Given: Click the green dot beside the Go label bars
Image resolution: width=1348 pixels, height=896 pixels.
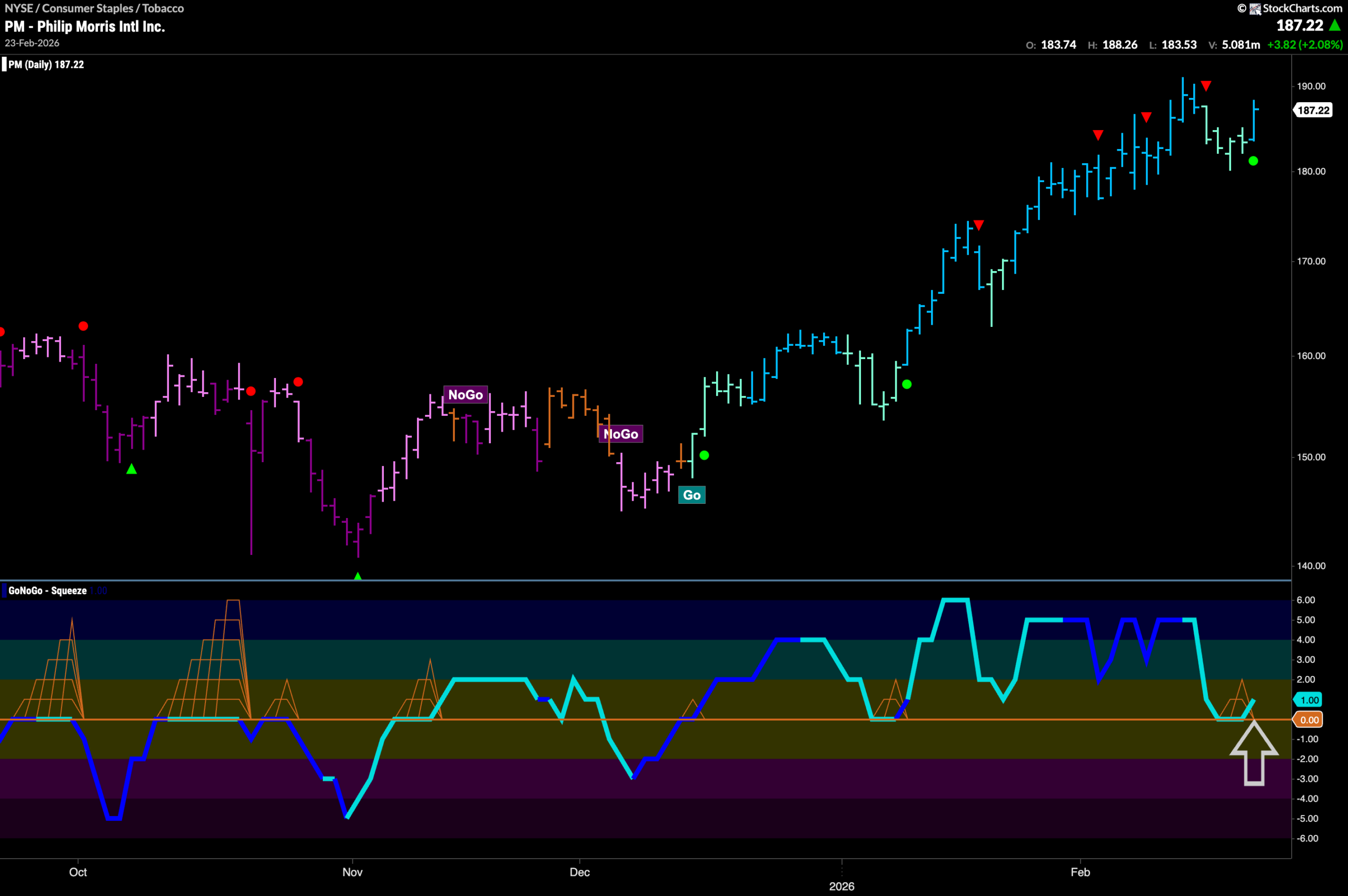Looking at the screenshot, I should tap(705, 455).
